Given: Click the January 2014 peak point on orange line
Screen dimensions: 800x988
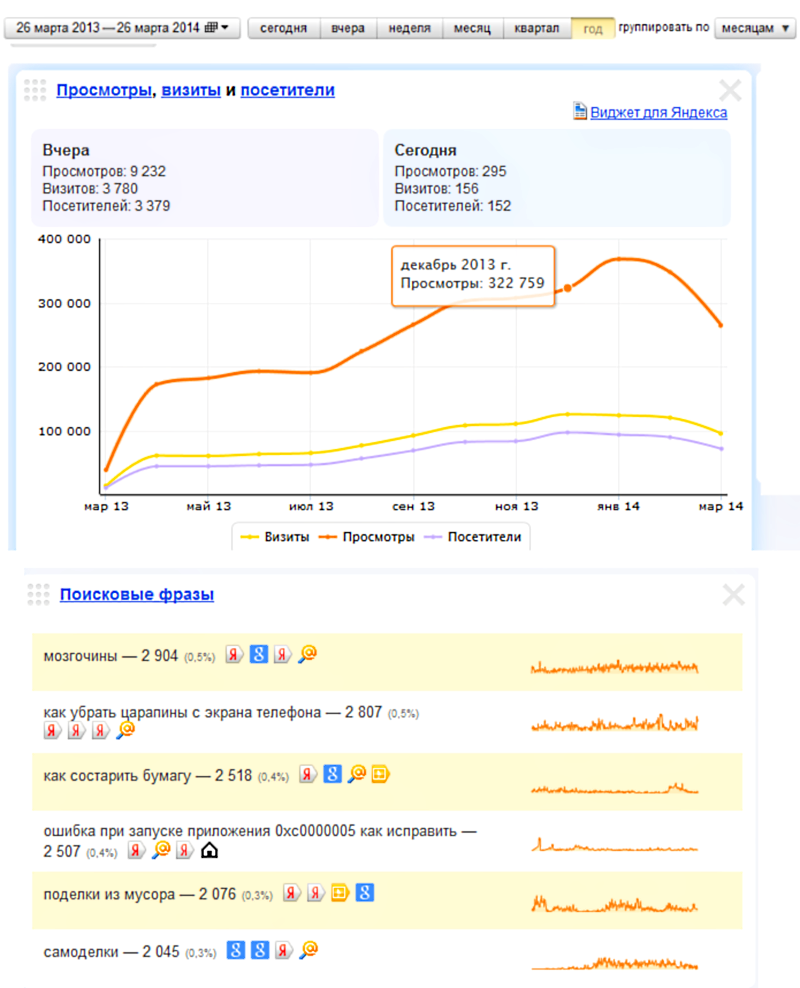Looking at the screenshot, I should [619, 259].
